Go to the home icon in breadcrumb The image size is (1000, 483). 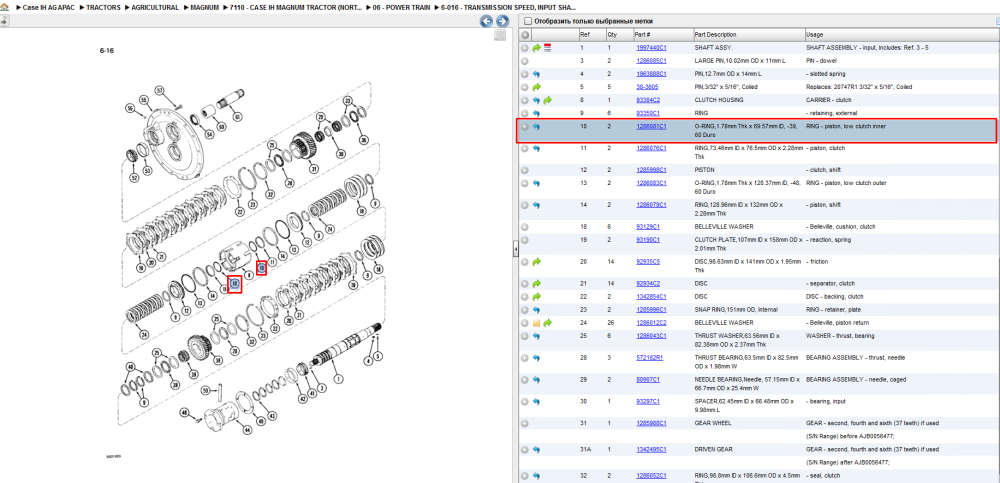click(x=4, y=7)
